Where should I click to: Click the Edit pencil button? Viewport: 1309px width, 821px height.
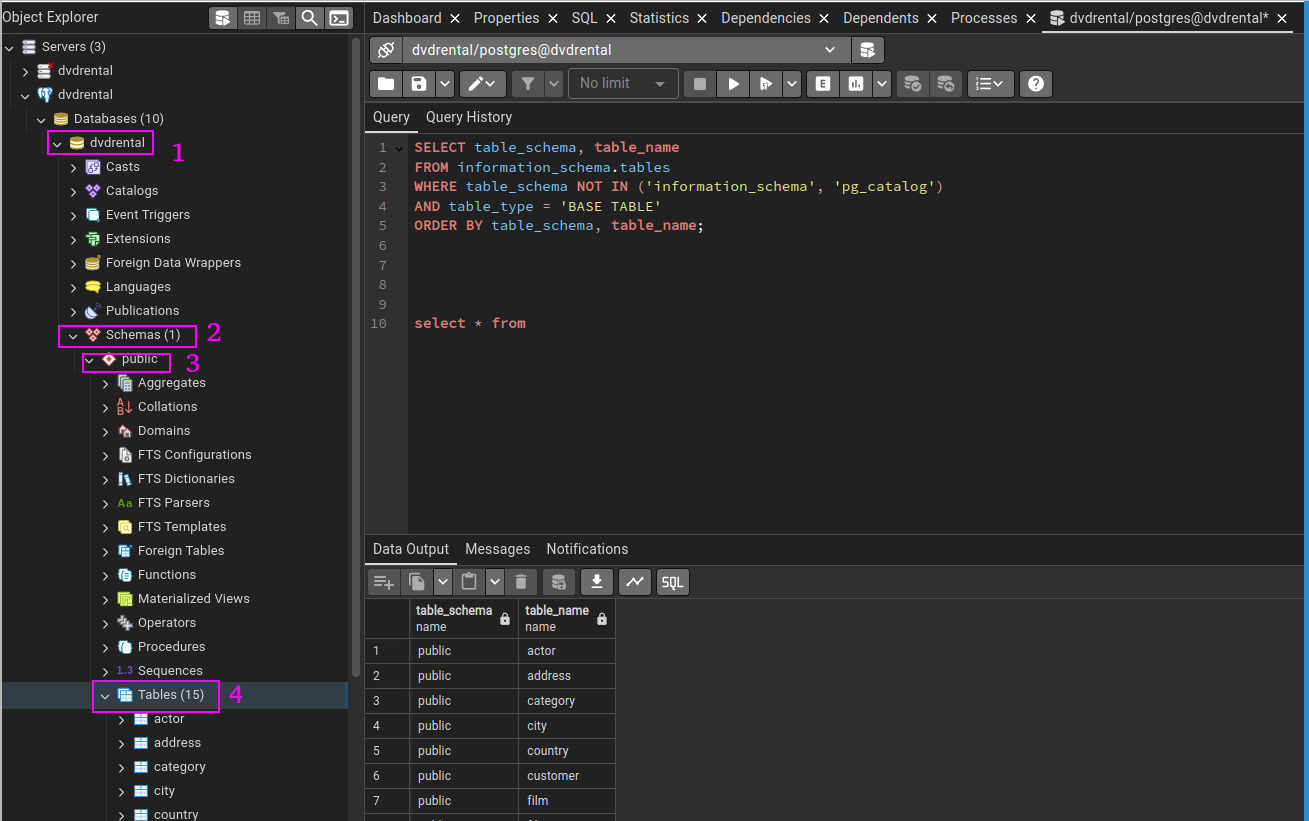(483, 84)
